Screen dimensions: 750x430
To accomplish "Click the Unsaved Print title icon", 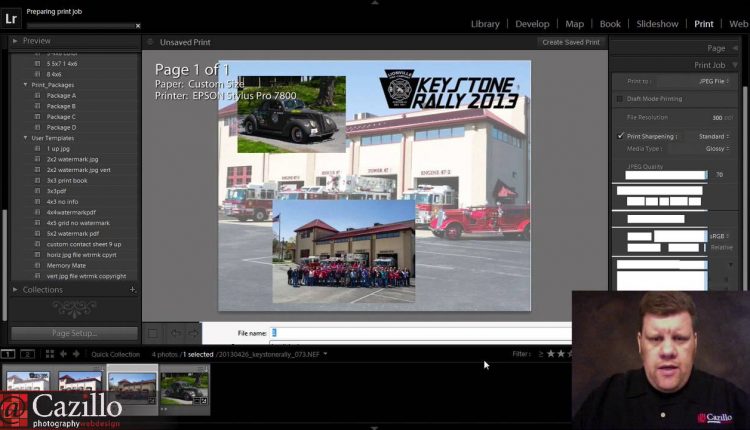I will [x=150, y=42].
